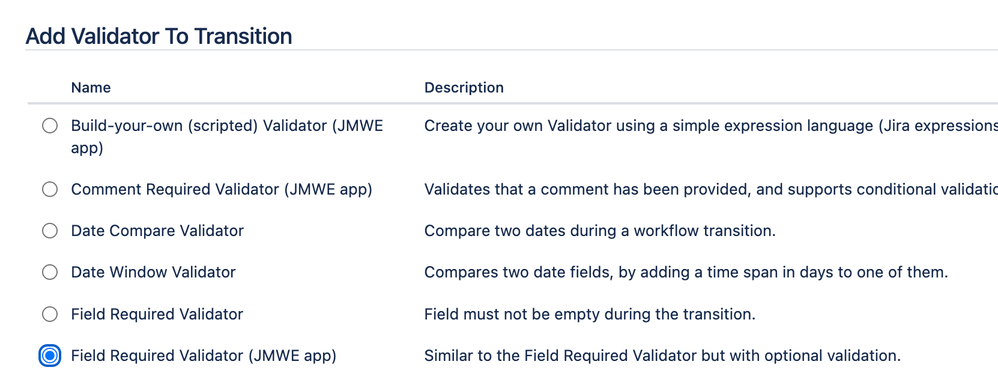Click the 'Compares two date fields' description
Viewport: 998px width, 382px height.
click(x=686, y=272)
